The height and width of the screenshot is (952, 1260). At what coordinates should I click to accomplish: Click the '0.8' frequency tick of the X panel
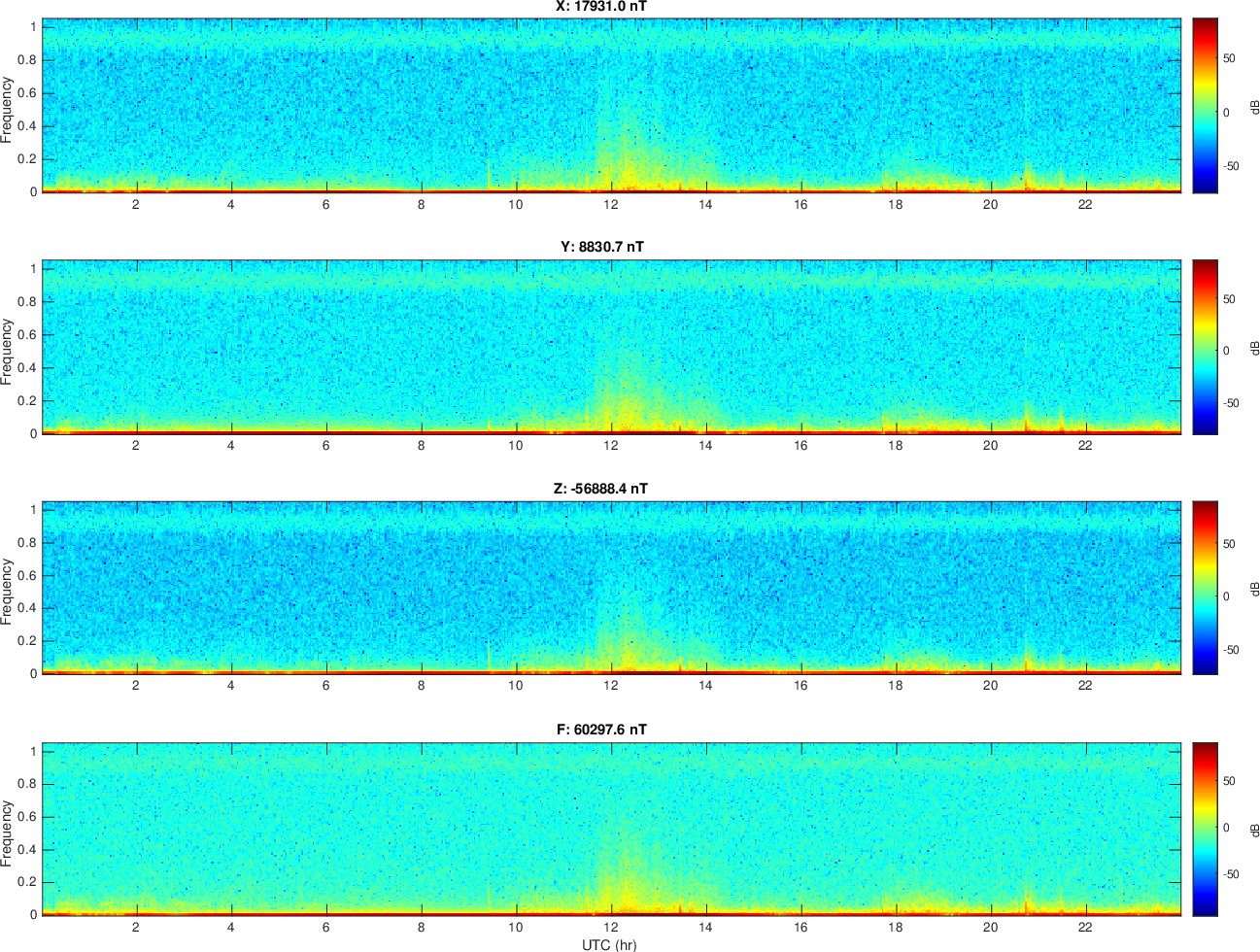click(x=27, y=60)
